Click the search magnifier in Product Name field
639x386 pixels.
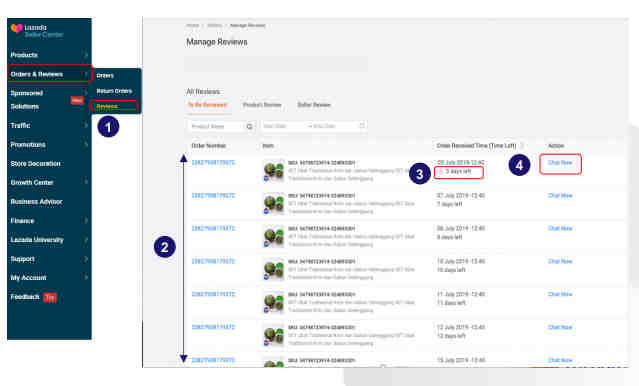(x=249, y=126)
